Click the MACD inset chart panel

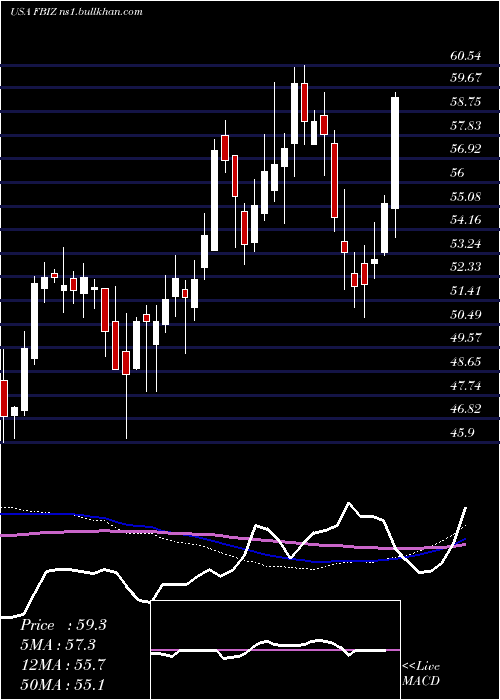276,650
